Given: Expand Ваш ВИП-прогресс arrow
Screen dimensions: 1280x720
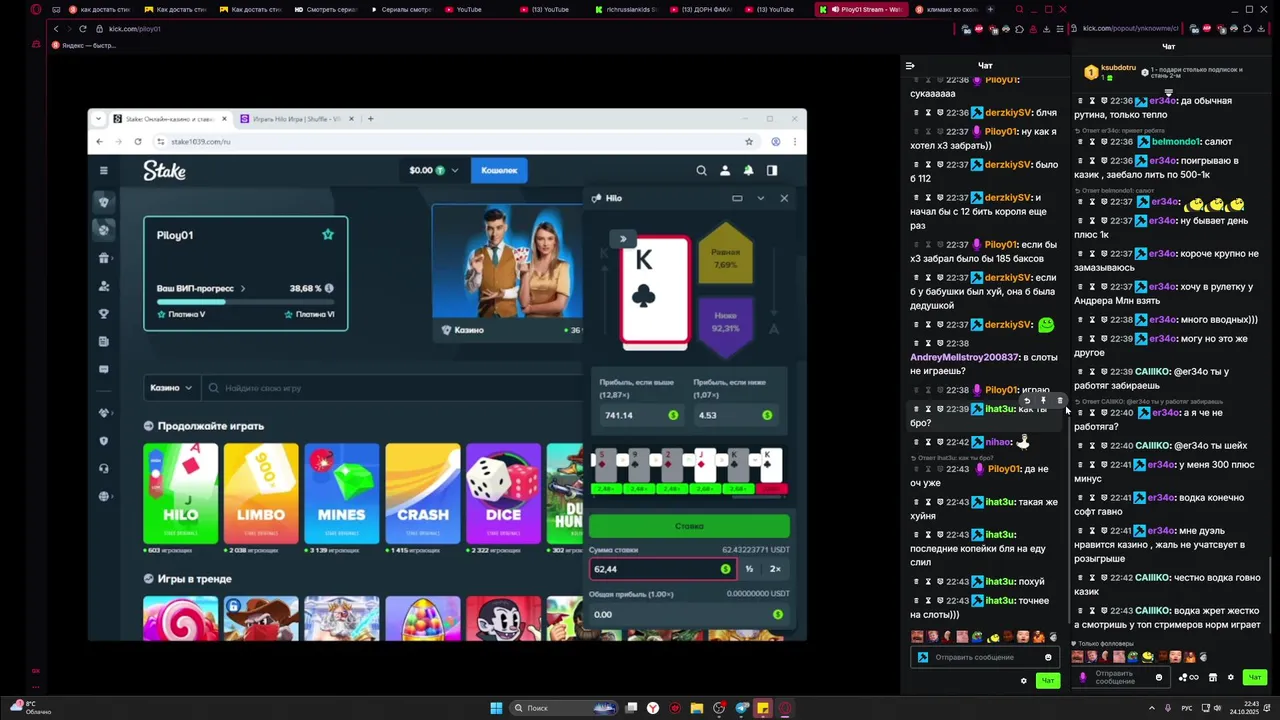Looking at the screenshot, I should 242,288.
